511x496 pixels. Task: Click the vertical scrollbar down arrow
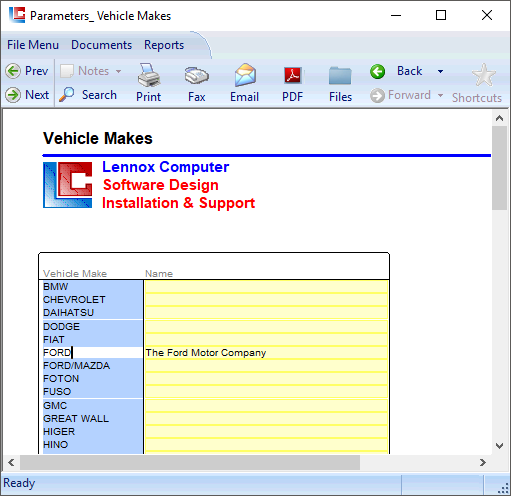499,446
